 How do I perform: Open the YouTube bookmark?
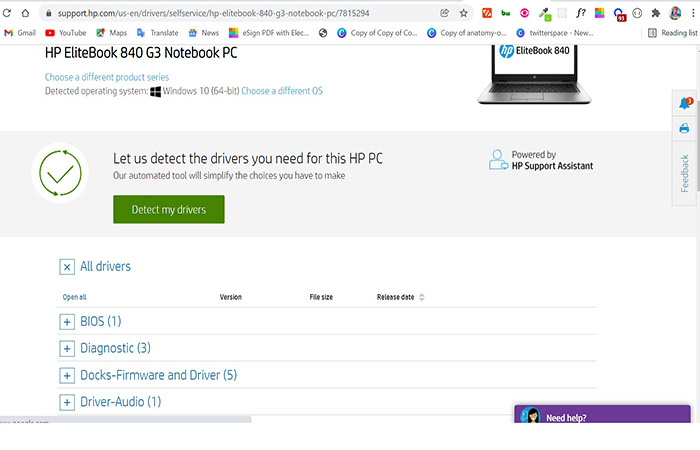click(x=65, y=32)
